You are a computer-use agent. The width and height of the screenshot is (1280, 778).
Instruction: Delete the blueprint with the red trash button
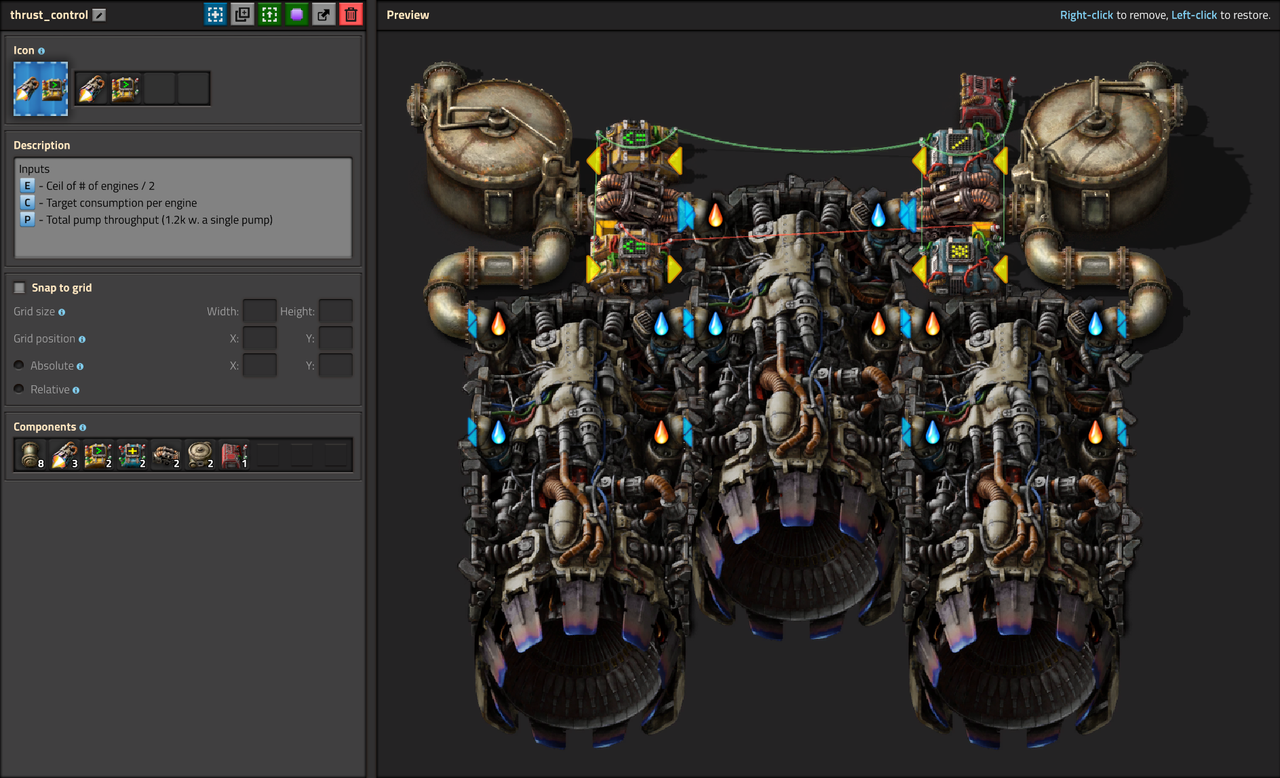click(x=350, y=14)
